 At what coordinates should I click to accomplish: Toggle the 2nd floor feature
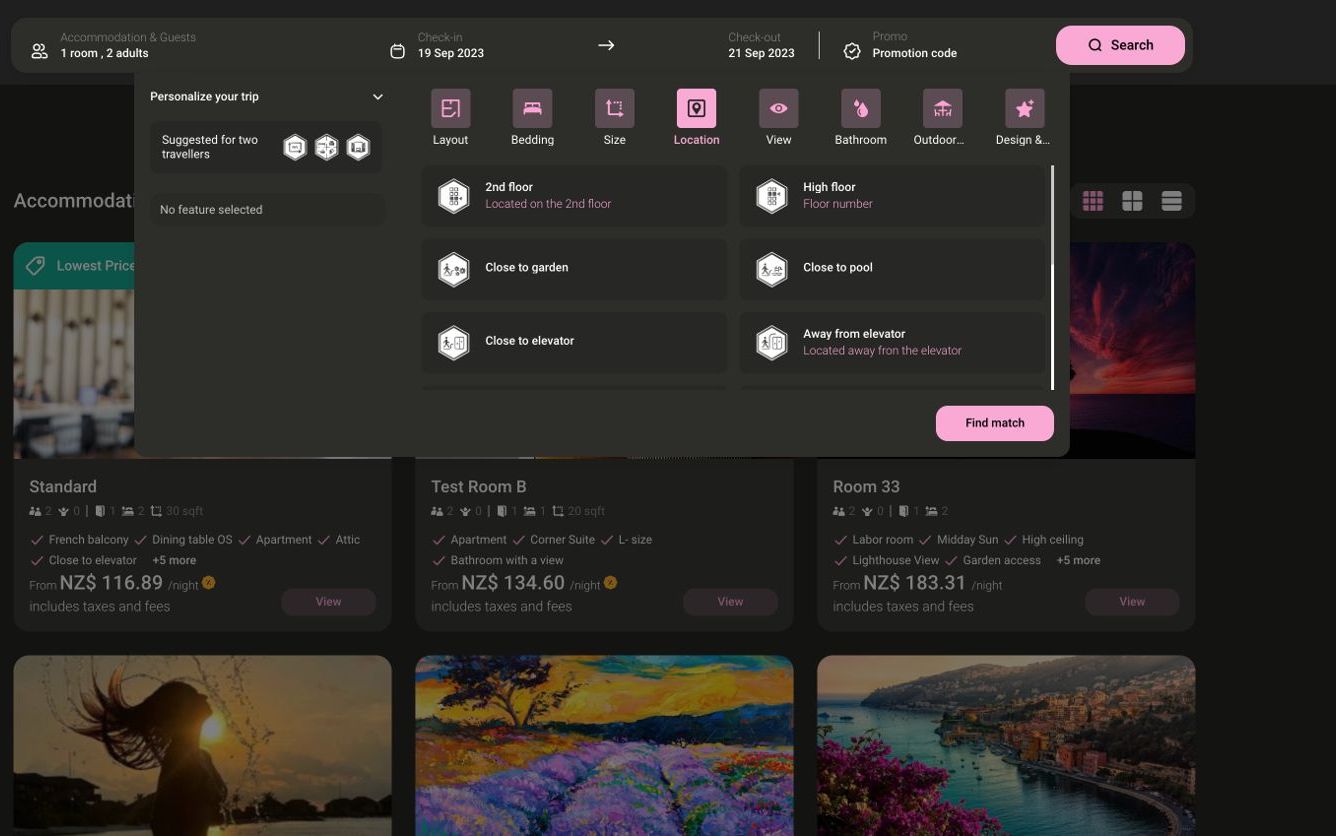point(574,195)
